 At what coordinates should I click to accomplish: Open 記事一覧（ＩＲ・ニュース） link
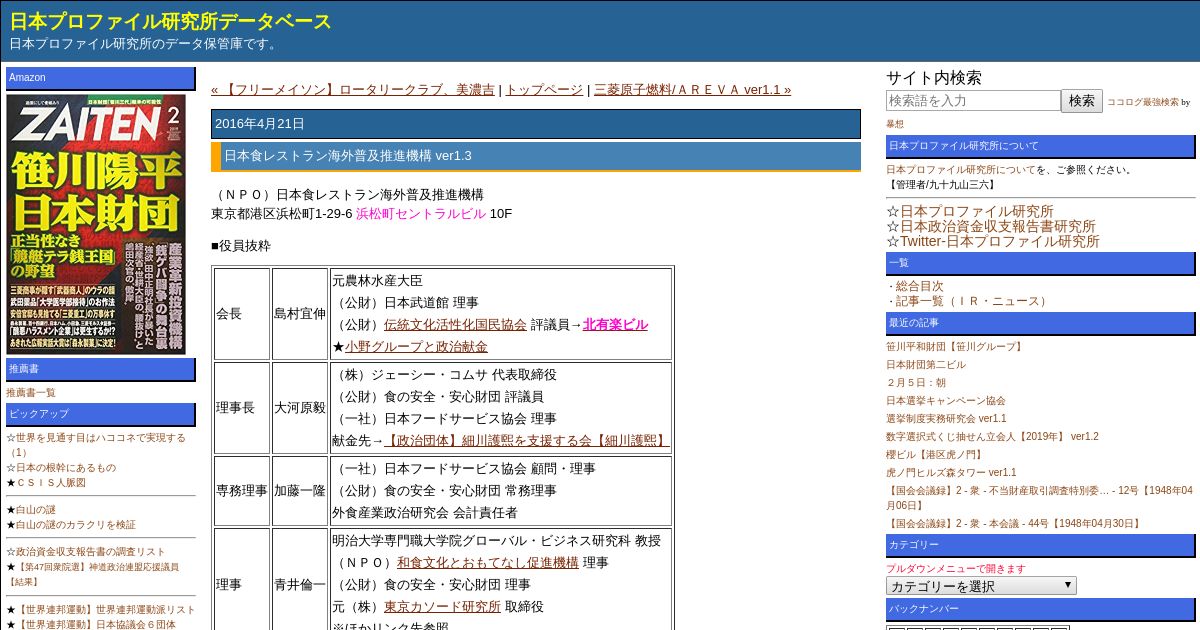coord(973,301)
